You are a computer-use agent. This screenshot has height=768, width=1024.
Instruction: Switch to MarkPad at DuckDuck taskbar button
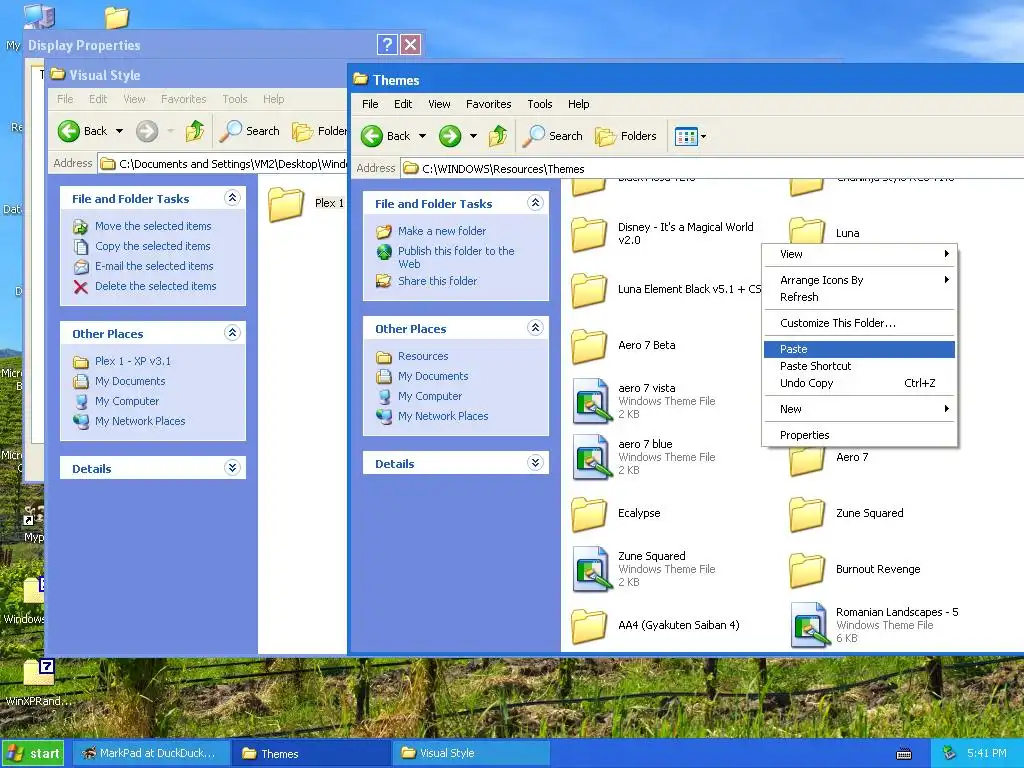tap(150, 754)
